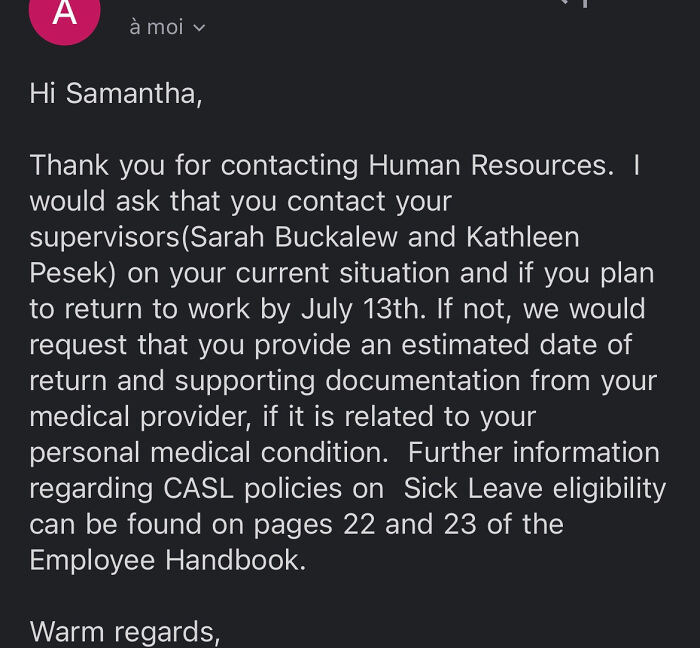
Task: Expand the 'à moi' recipient details
Action: [156, 27]
